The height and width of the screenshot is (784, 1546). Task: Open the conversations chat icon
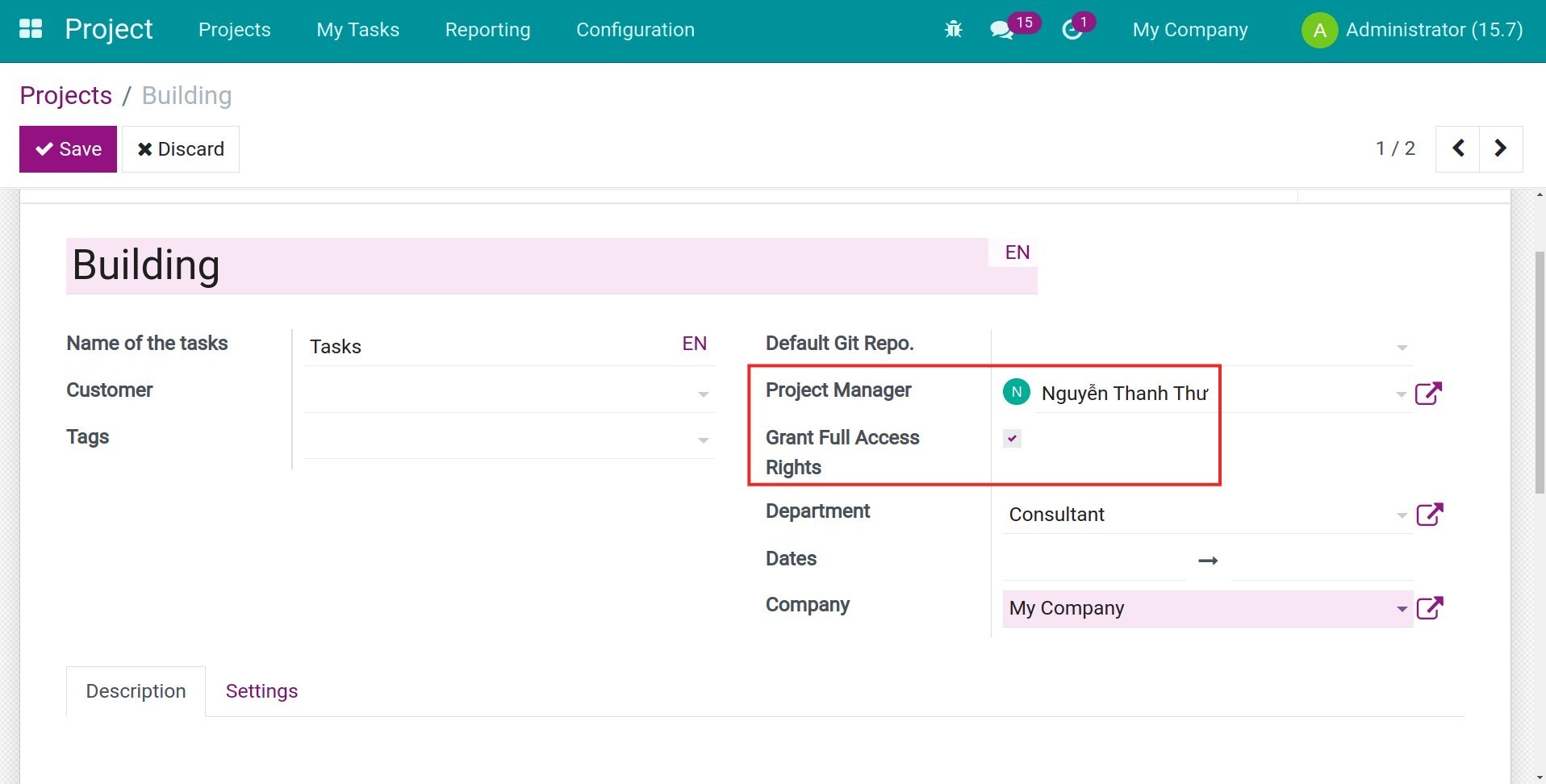[x=1001, y=31]
